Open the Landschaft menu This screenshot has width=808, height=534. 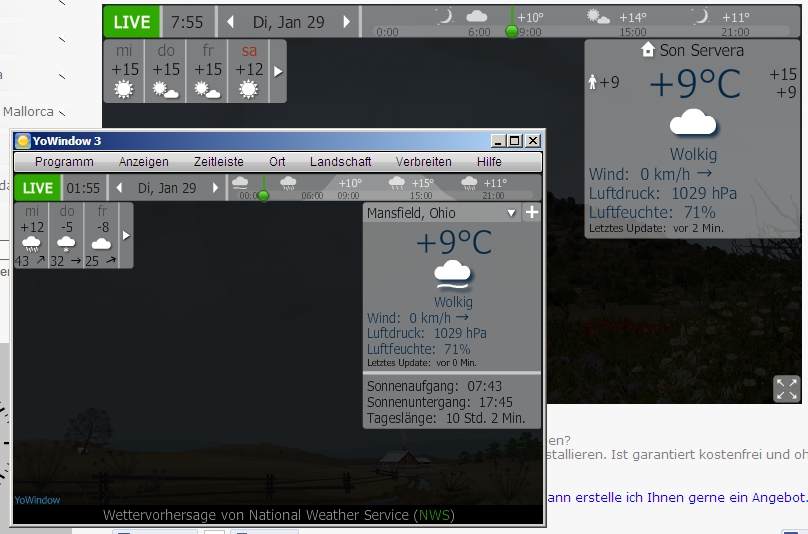coord(340,161)
